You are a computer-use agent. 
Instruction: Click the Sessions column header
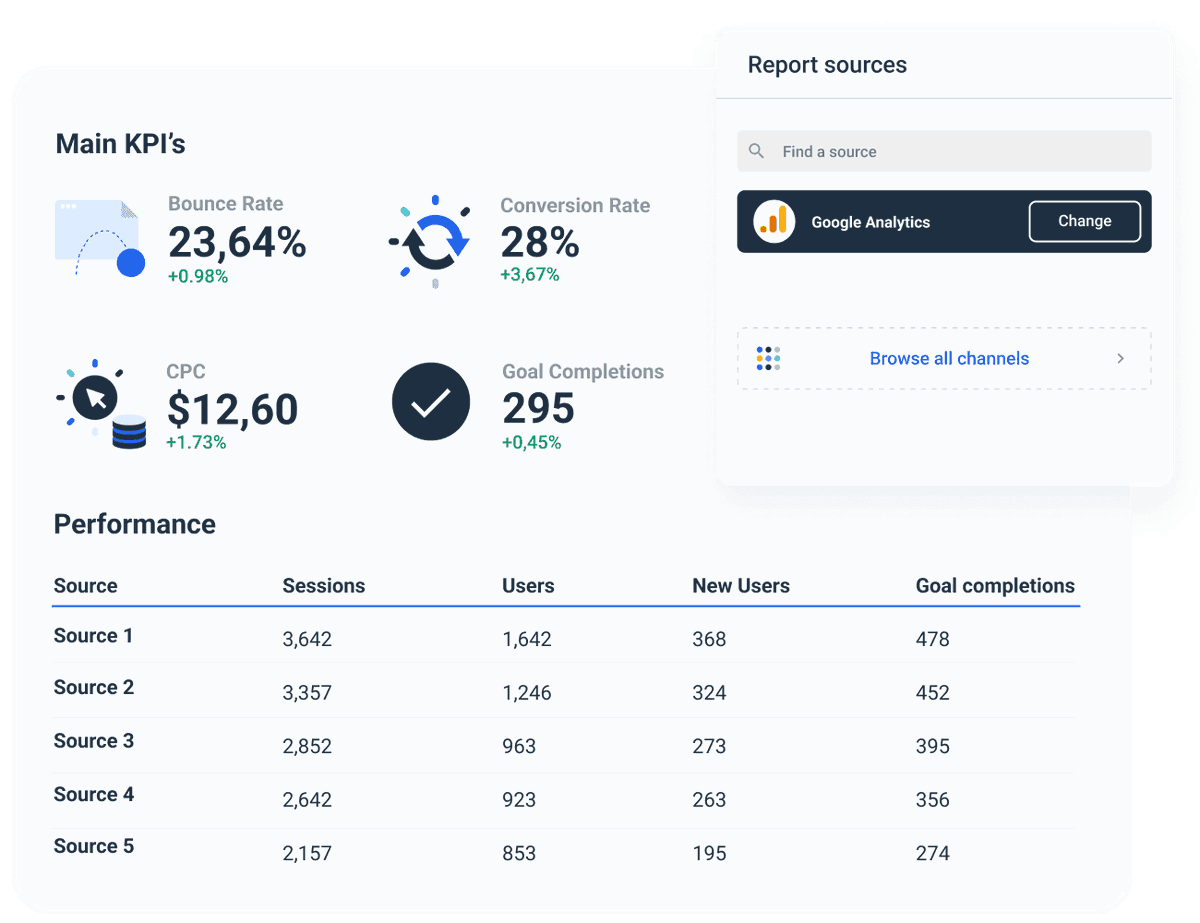[x=323, y=585]
